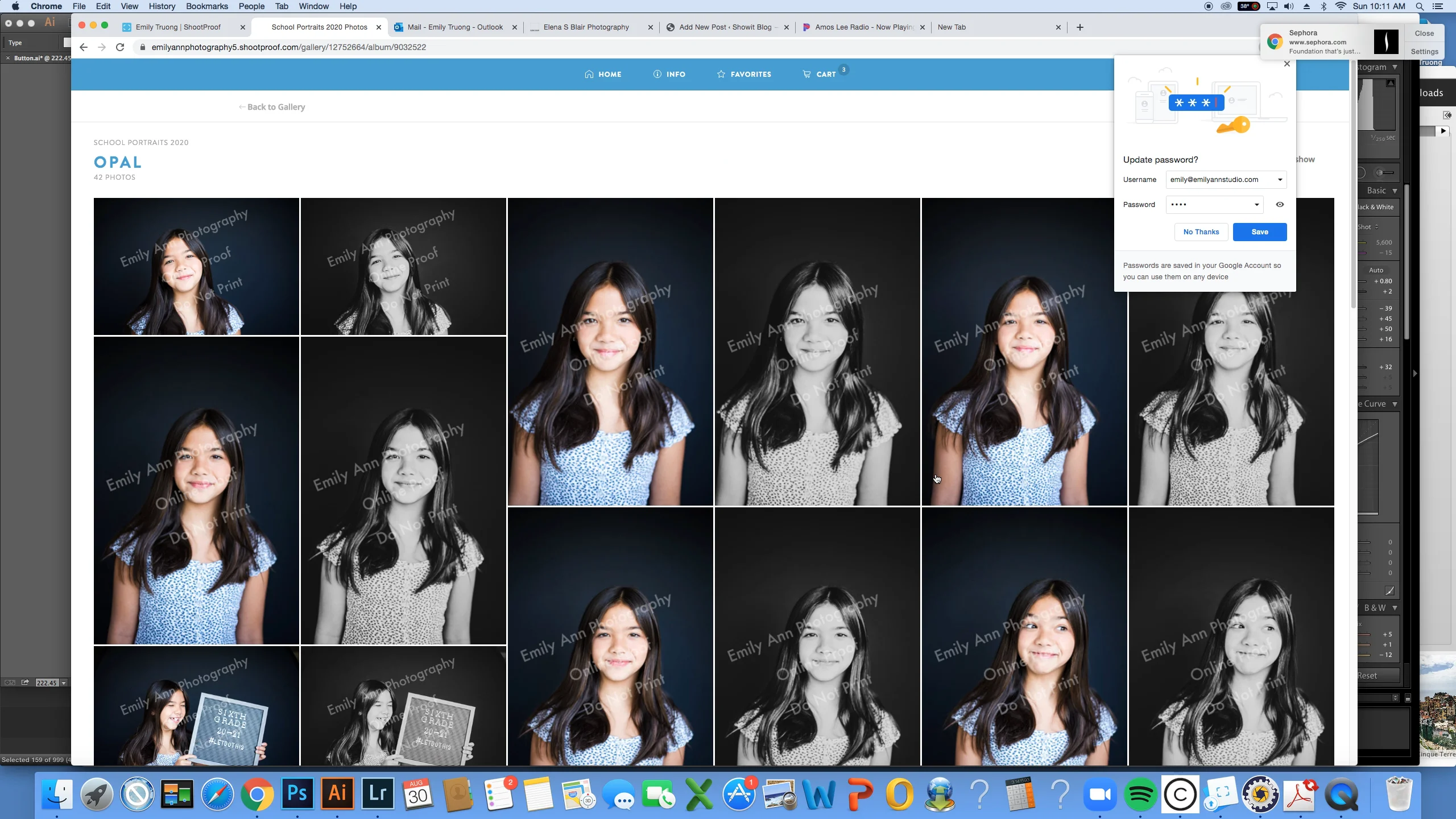Open the shopping Cart icon
1456x819 pixels.
point(806,75)
